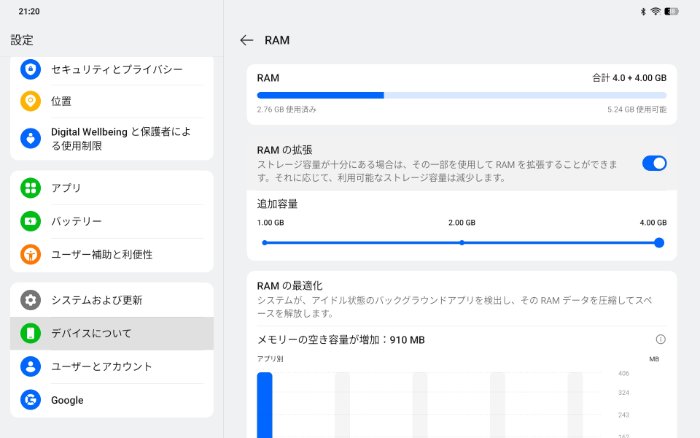Tap the green バッテリー battery icon

(31, 221)
